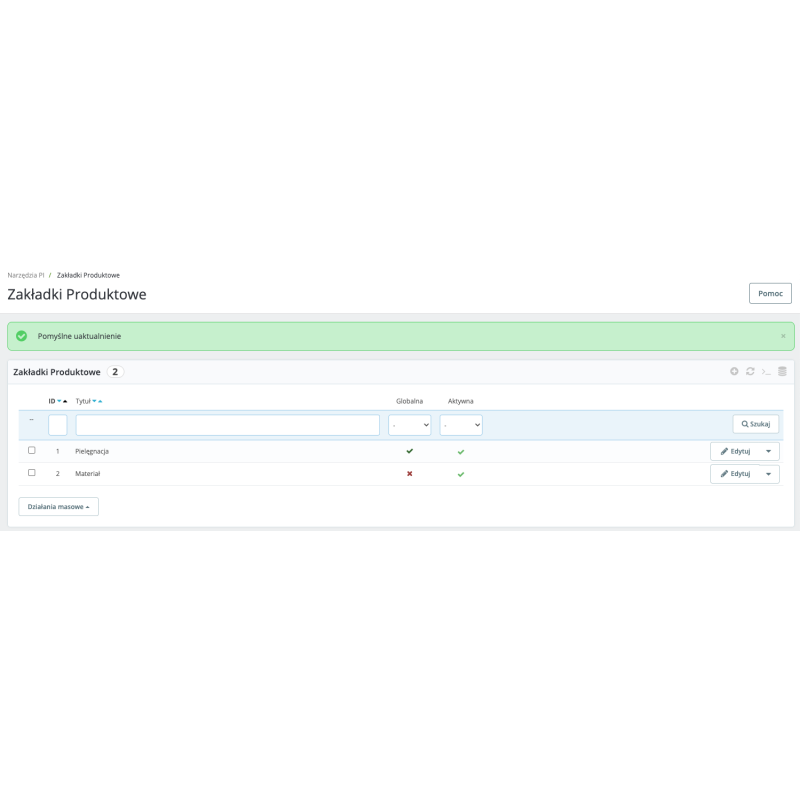
Task: Check the Materiał row checkbox
Action: (x=32, y=472)
